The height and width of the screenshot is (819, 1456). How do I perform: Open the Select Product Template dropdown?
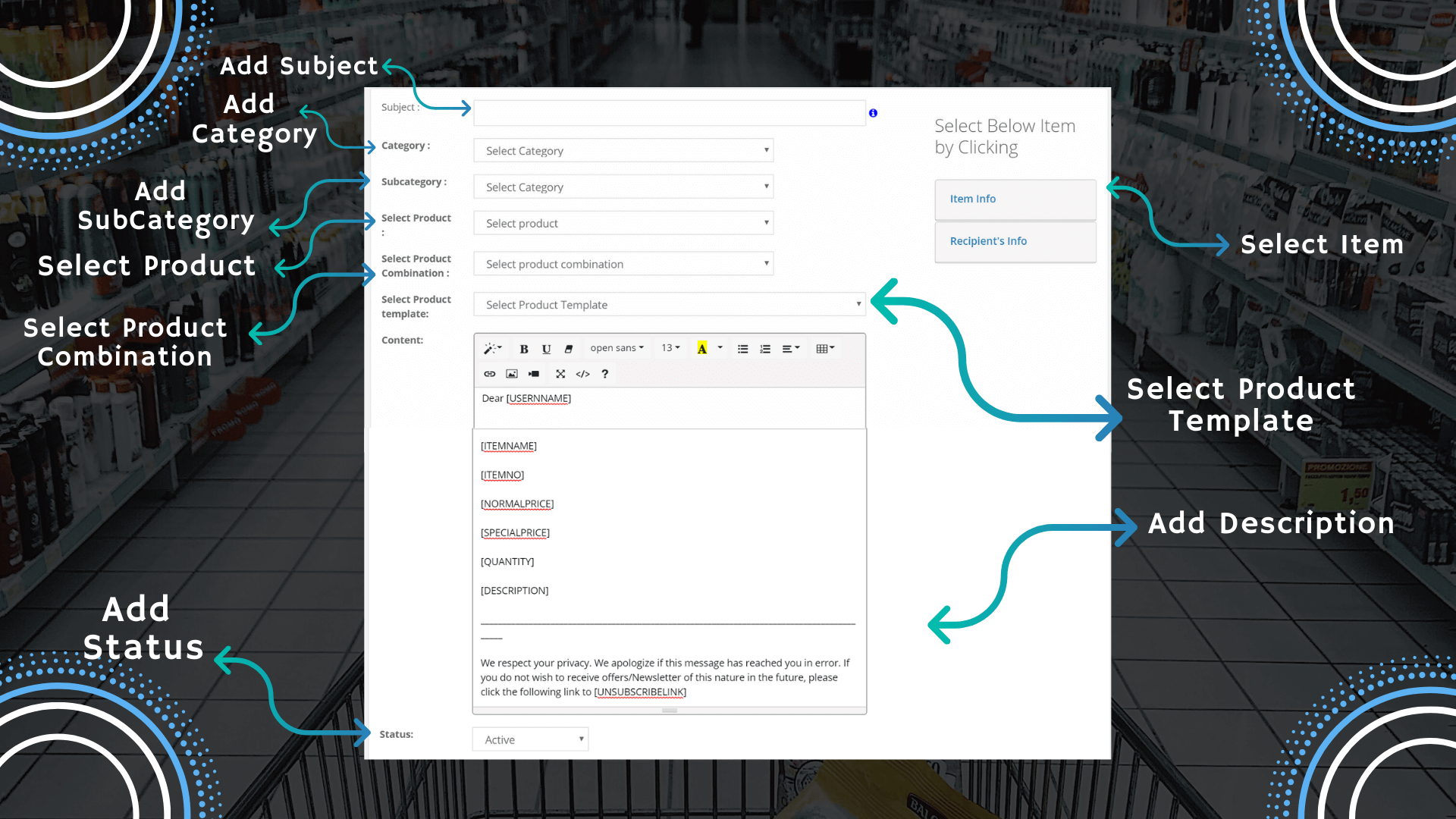[669, 304]
